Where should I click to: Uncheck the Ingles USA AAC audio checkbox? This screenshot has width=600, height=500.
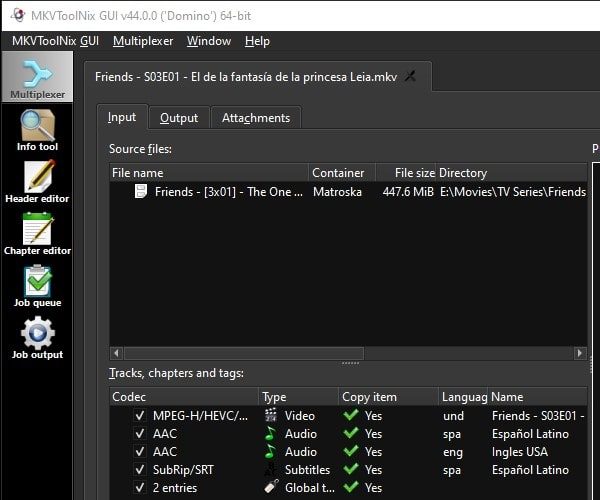click(140, 451)
